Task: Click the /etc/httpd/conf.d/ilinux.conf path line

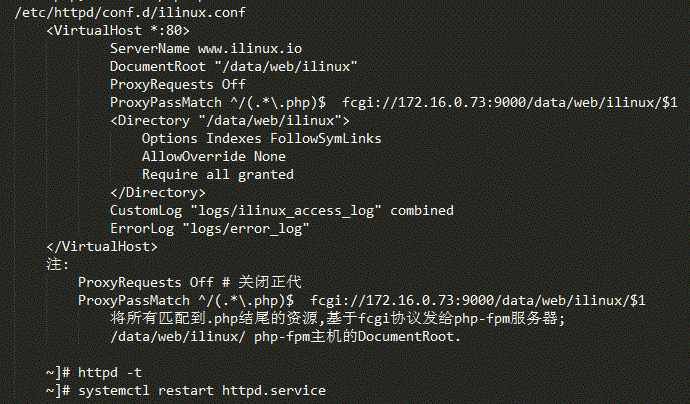Action: [x=130, y=12]
